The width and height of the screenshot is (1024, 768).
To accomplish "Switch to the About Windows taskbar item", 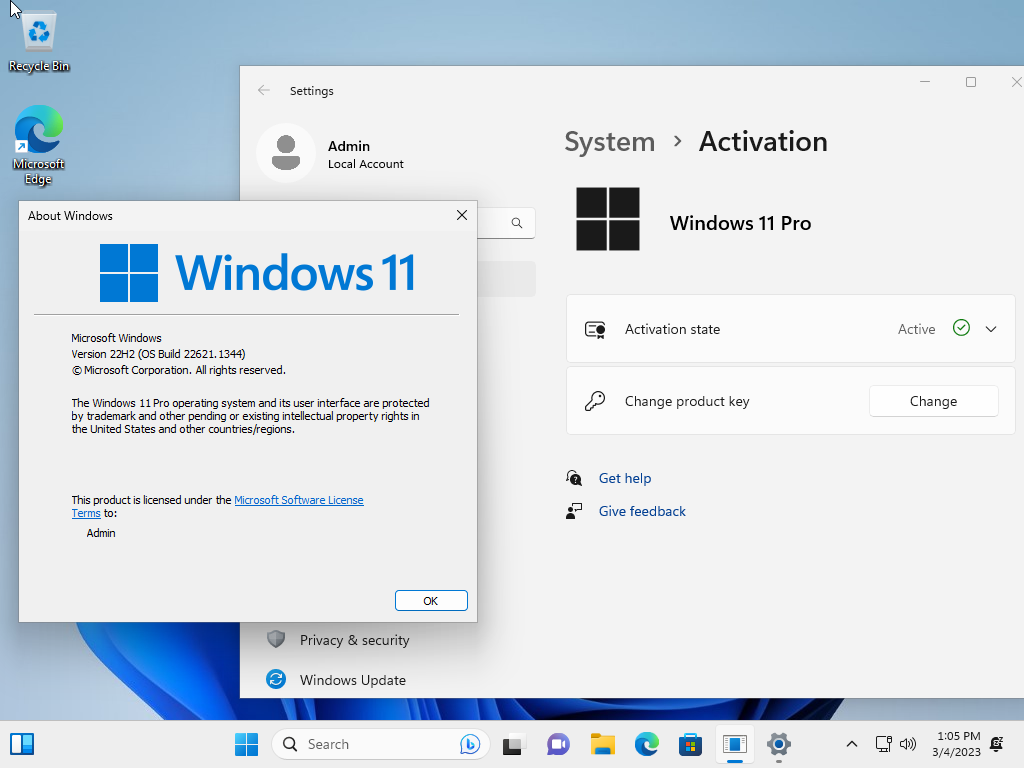I will tap(735, 744).
